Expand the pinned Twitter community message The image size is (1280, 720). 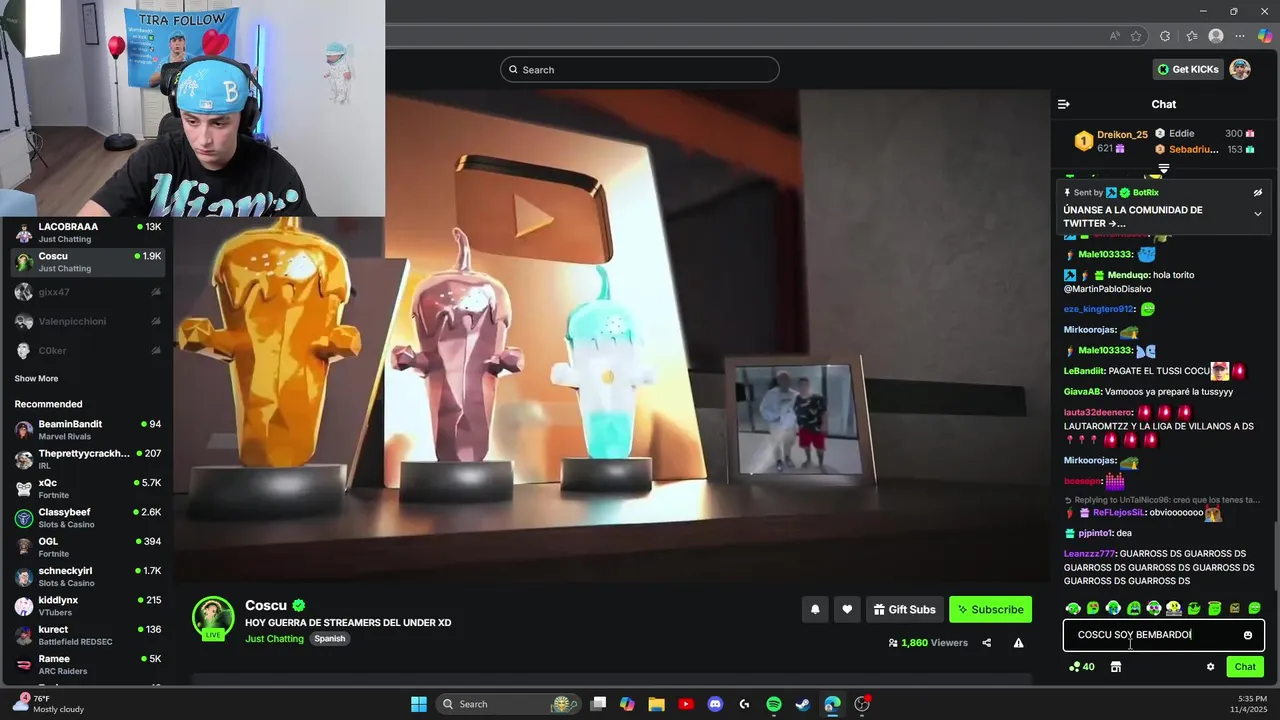[1258, 214]
